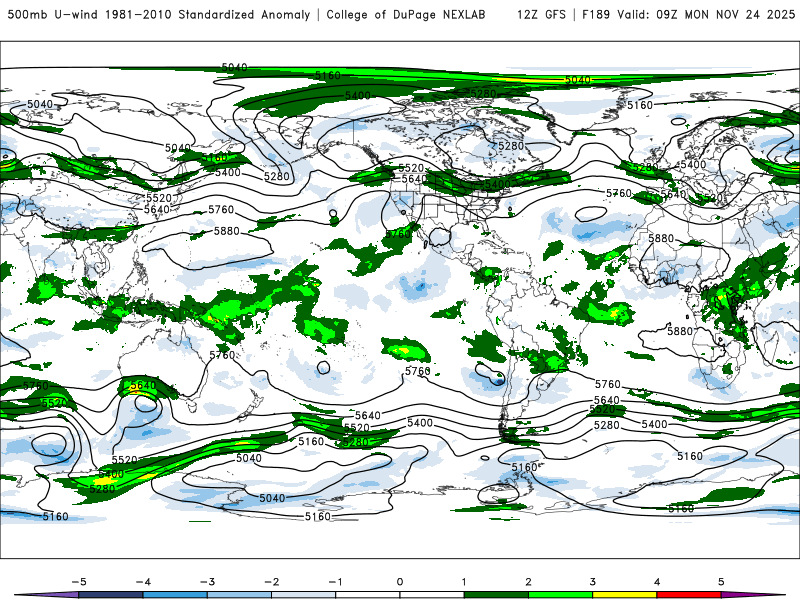Click the '0' colorbar tick label
The image size is (800, 600).
[x=400, y=582]
